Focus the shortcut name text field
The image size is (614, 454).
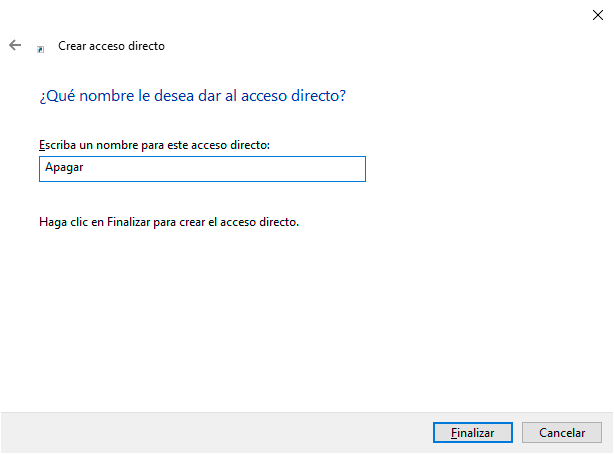[202, 169]
